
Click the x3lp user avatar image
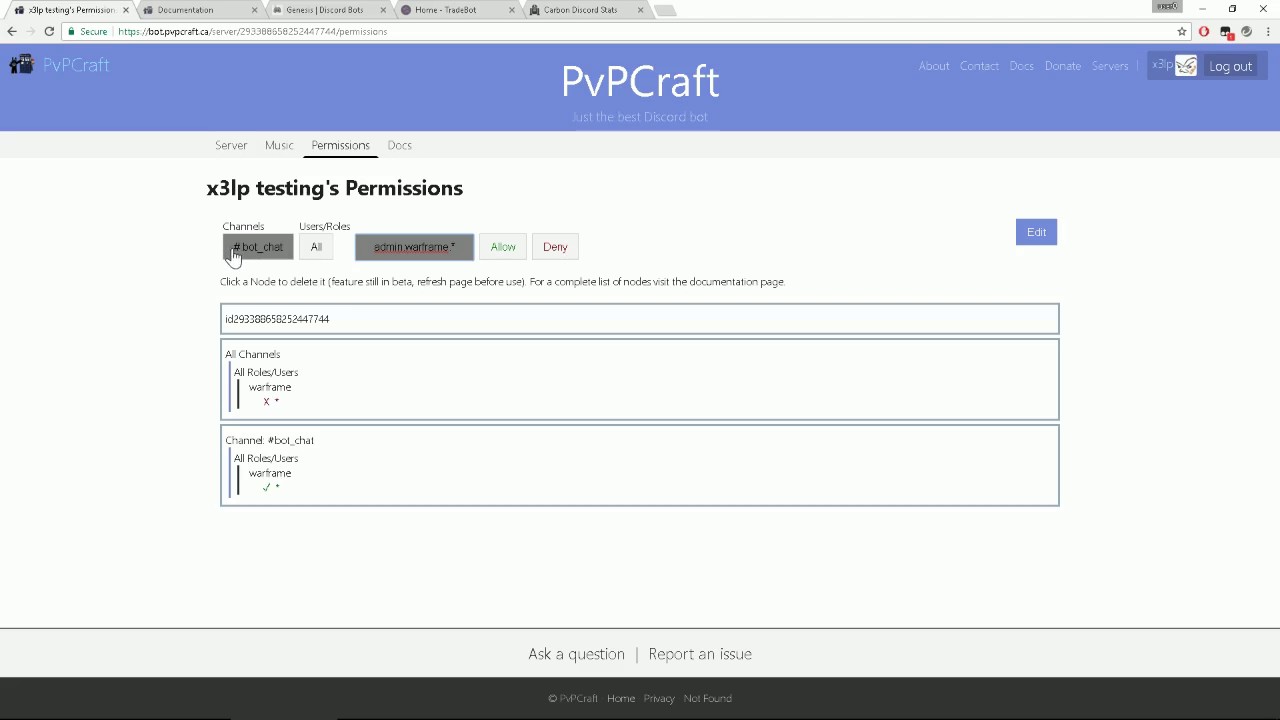click(1186, 66)
